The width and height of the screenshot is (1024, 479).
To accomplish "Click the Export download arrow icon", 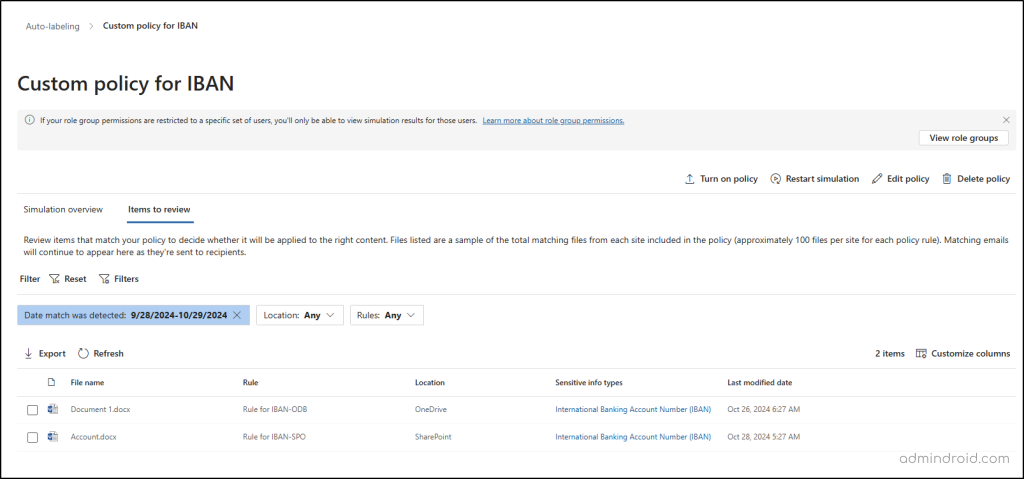I will 29,353.
